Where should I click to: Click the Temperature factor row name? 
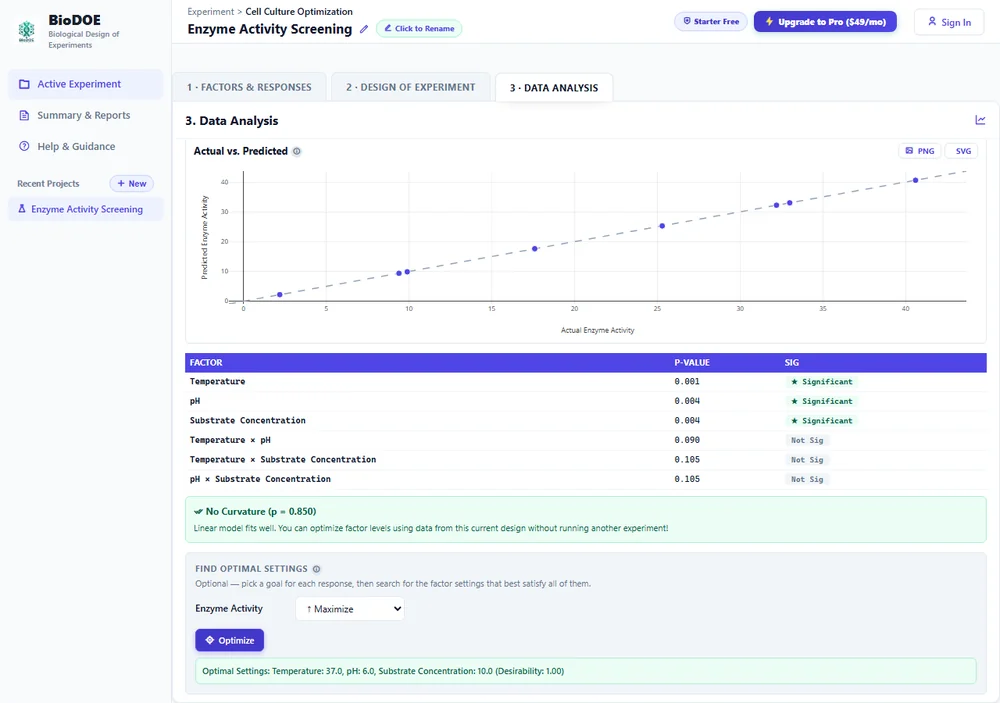(217, 381)
